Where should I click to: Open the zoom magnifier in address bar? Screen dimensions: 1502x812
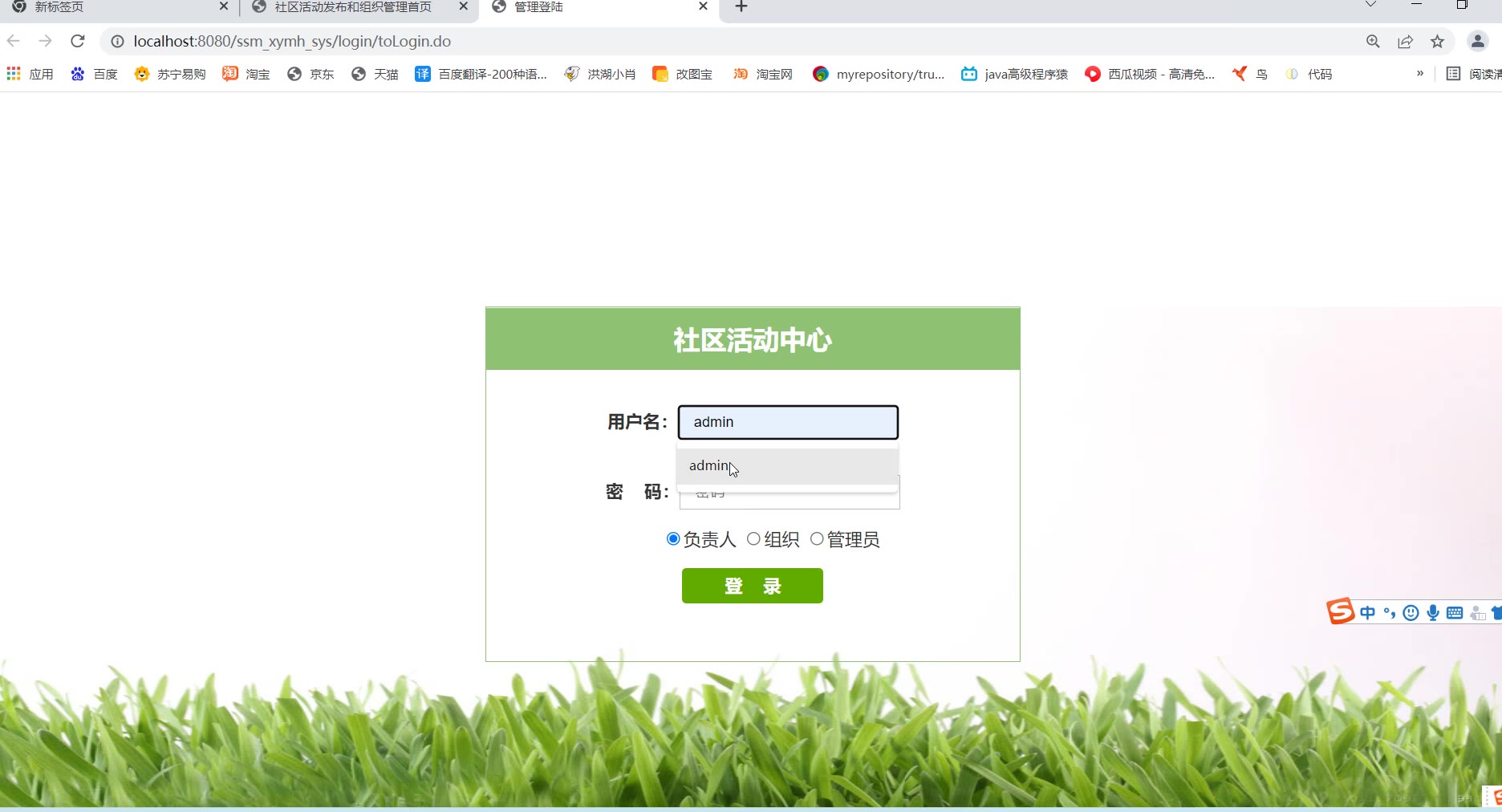coord(1373,41)
